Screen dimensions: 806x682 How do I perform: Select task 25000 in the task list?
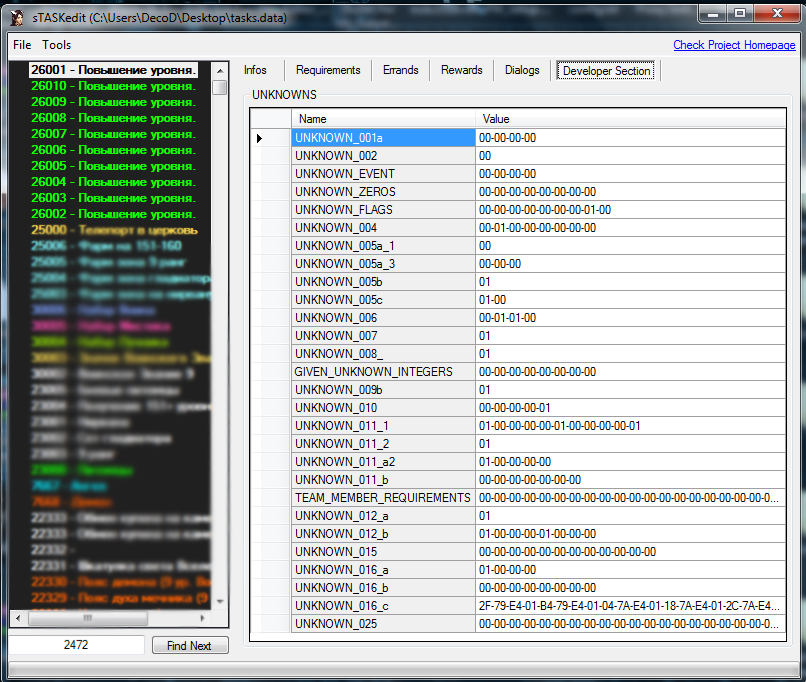[113, 230]
